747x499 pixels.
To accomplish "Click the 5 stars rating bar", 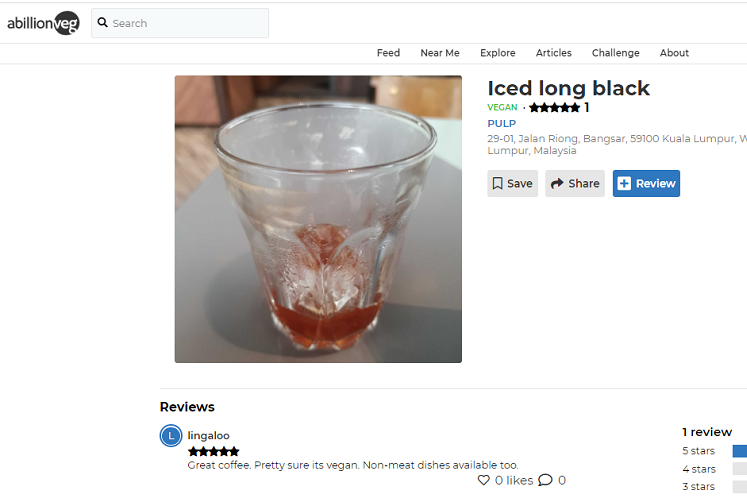I will point(739,450).
